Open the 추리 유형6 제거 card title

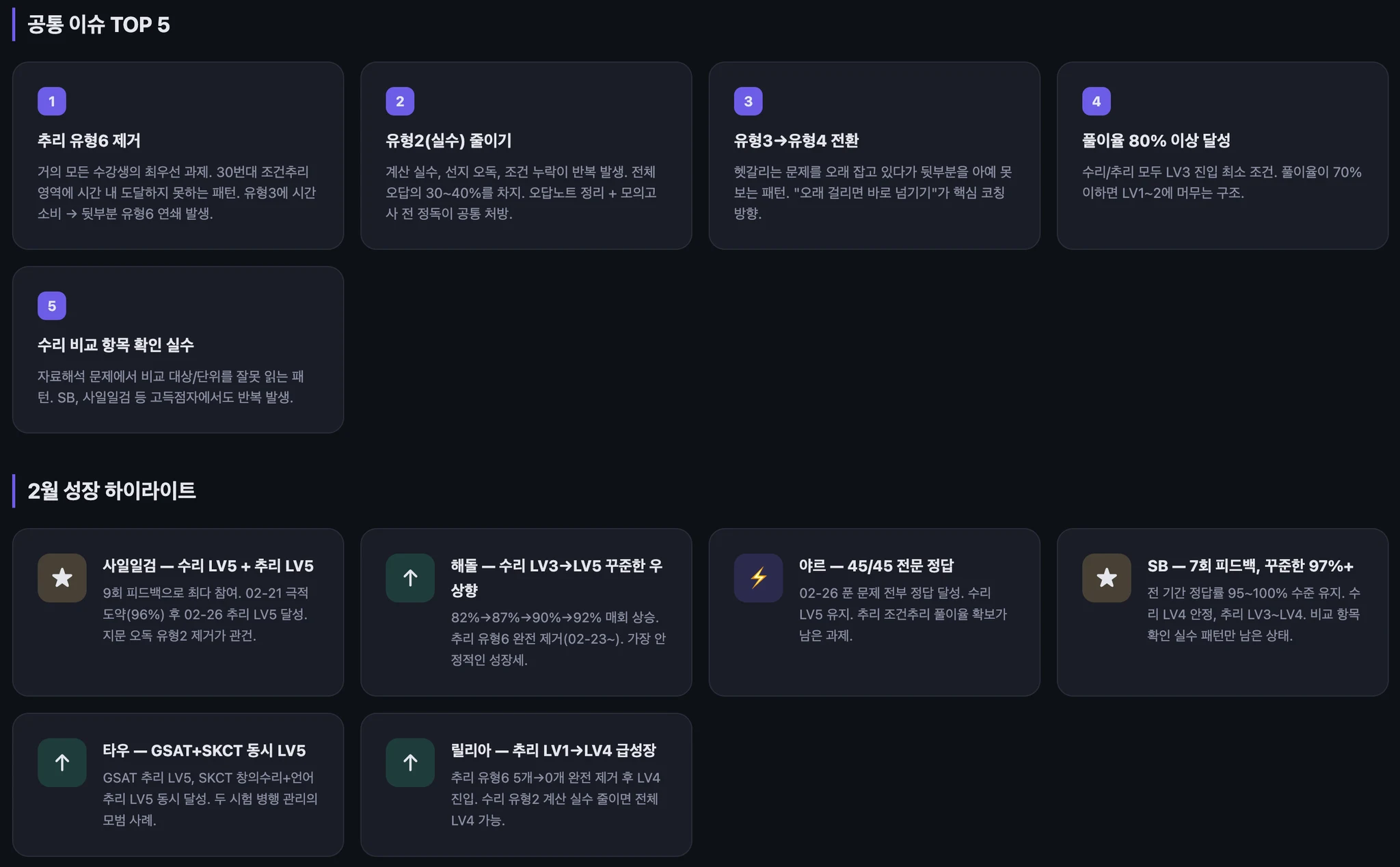pyautogui.click(x=89, y=141)
